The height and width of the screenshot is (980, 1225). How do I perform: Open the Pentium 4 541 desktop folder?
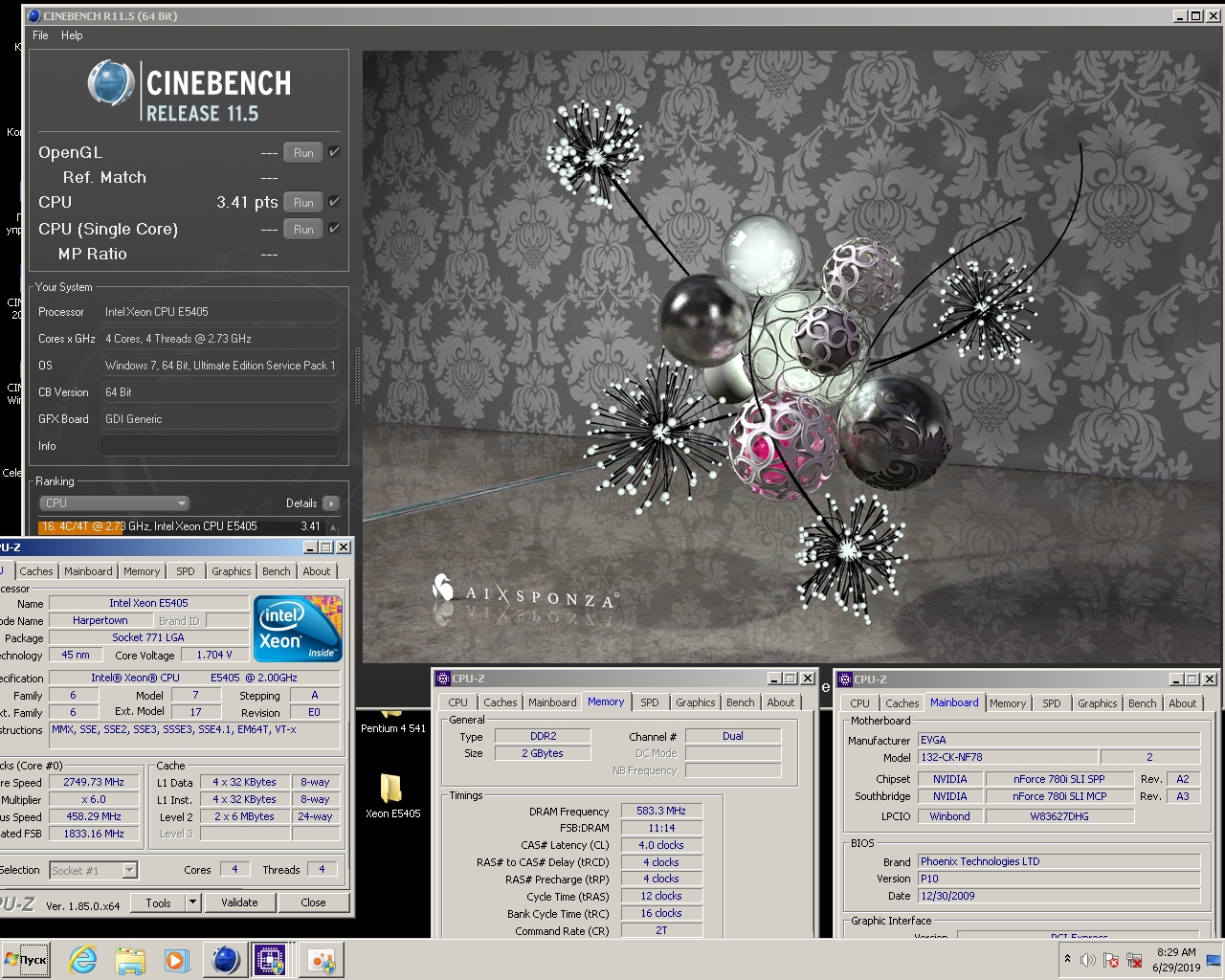click(x=392, y=721)
